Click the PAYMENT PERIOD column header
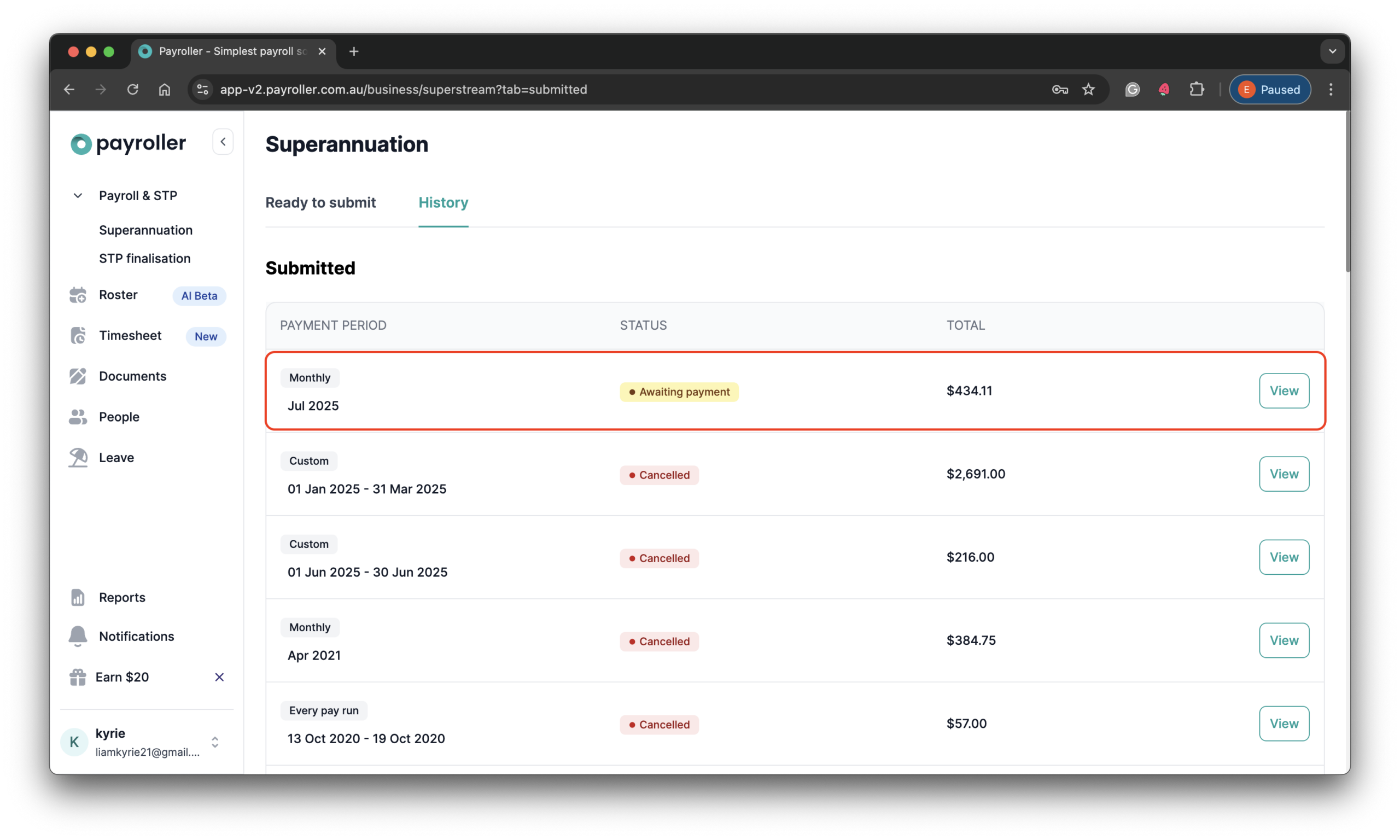 [x=333, y=325]
